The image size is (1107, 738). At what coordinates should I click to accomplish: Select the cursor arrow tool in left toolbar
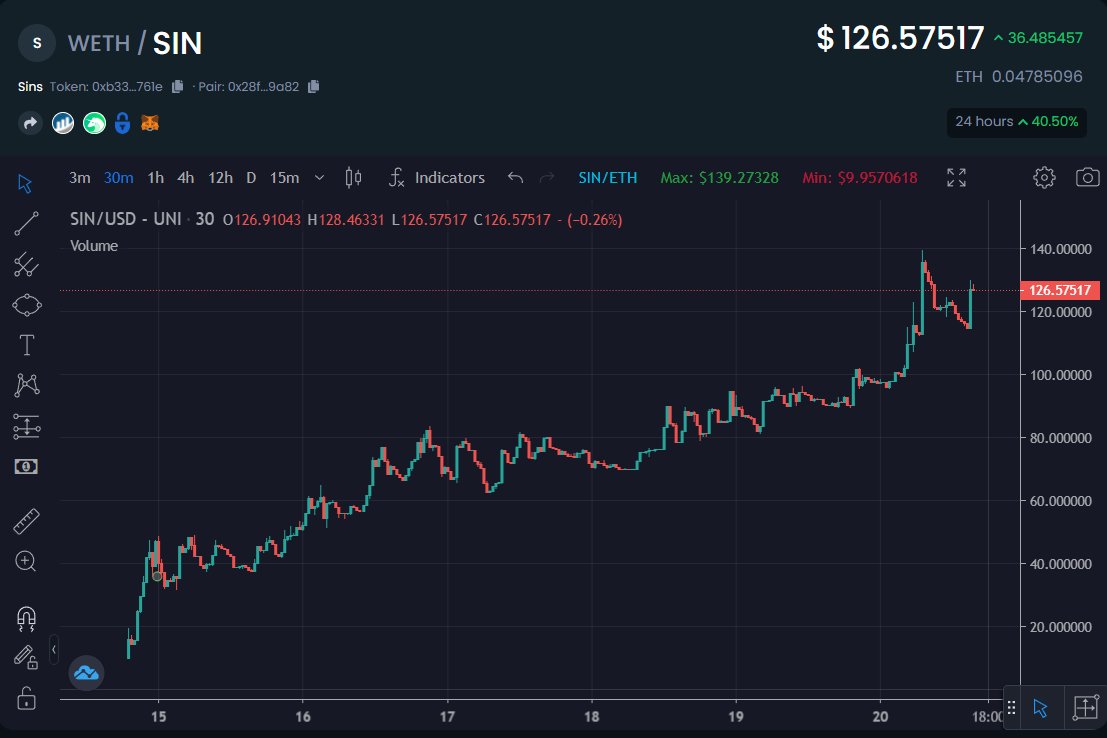pos(25,184)
